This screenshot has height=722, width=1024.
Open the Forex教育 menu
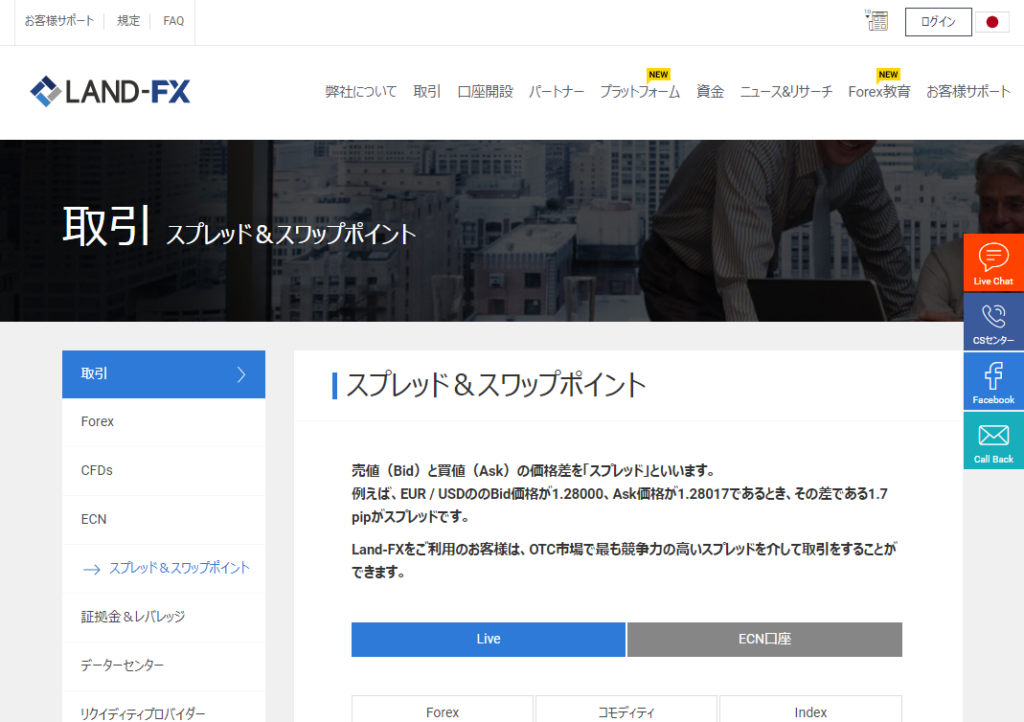pyautogui.click(x=879, y=91)
